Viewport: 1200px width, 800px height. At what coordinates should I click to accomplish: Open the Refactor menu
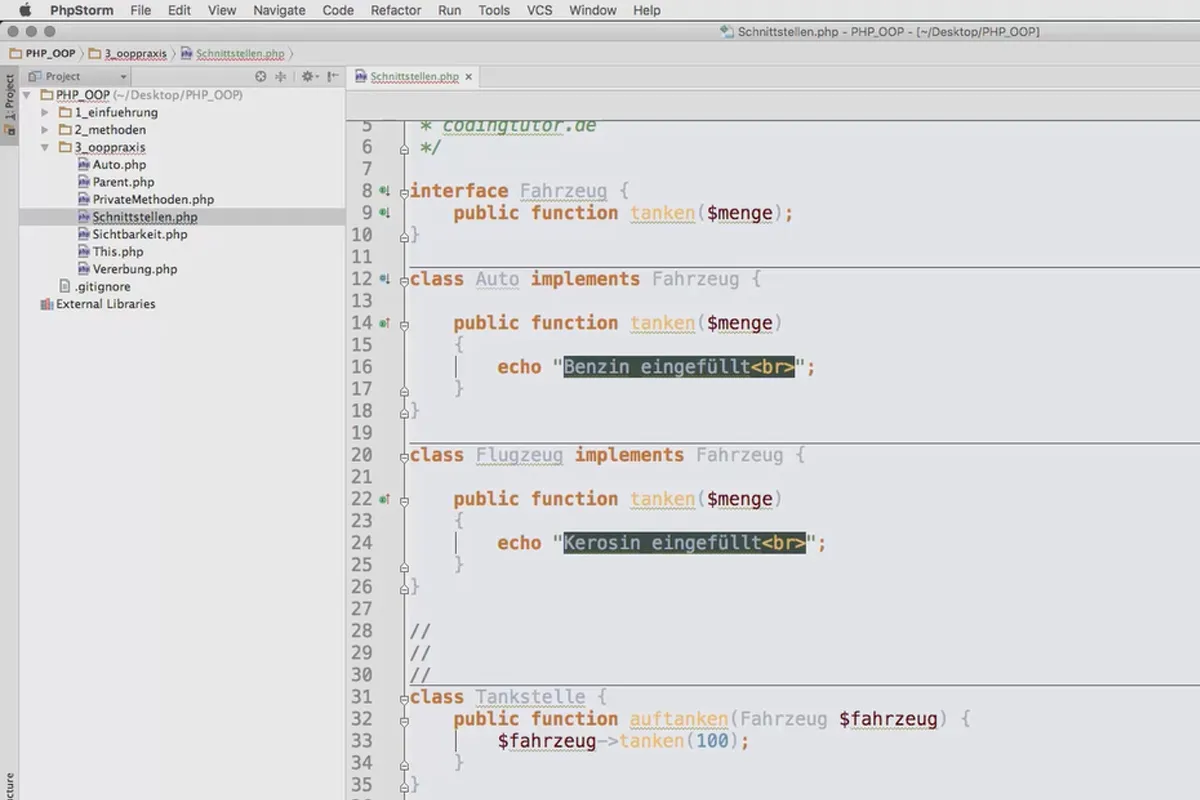click(395, 10)
